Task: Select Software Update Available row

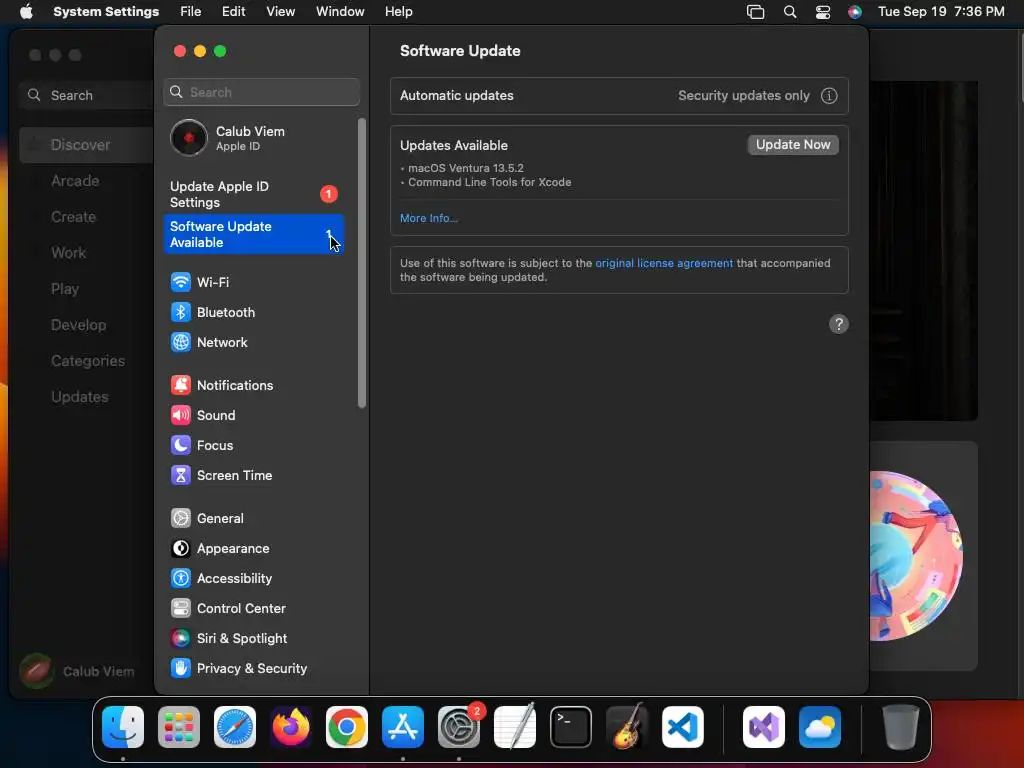Action: (253, 234)
